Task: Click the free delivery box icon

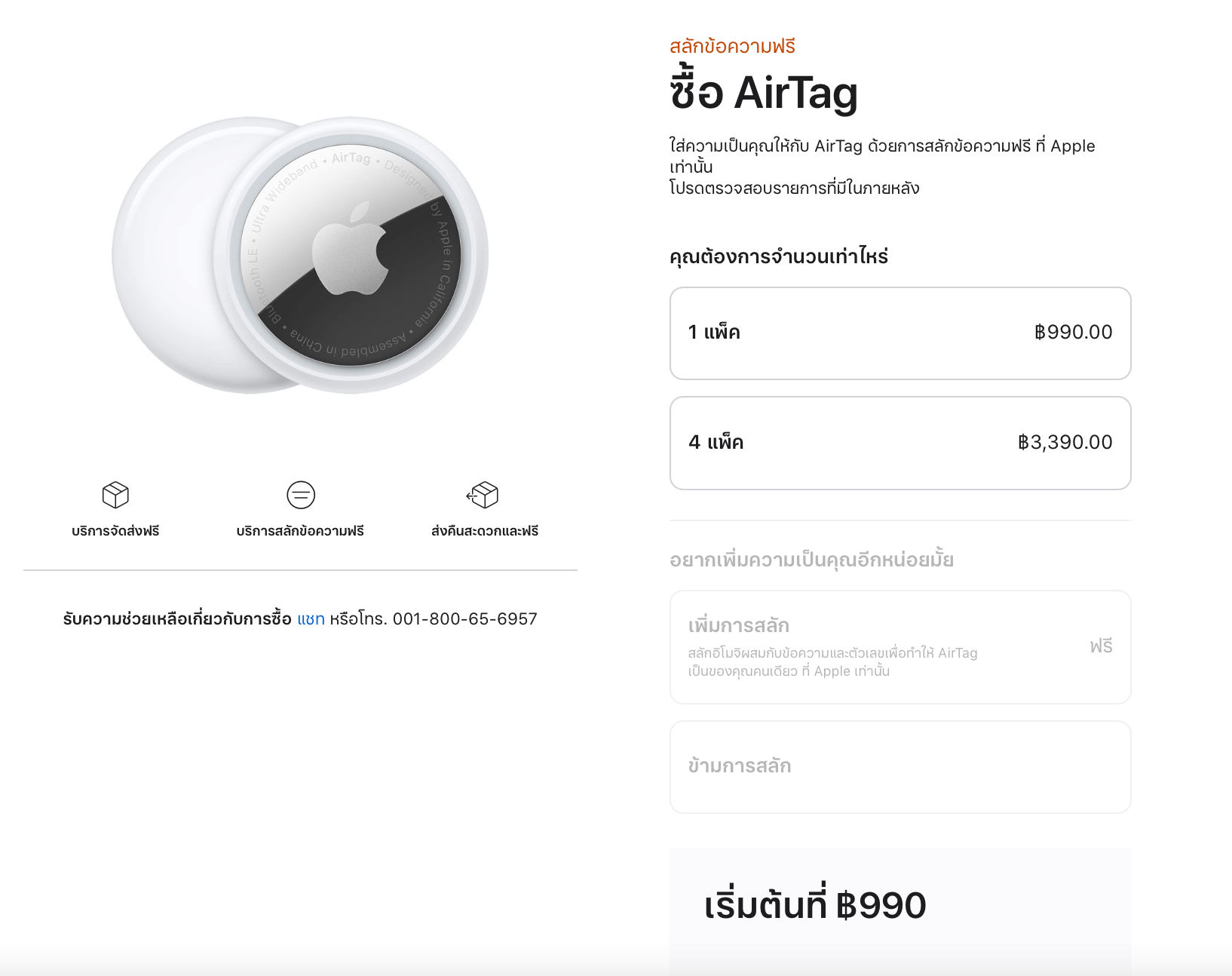Action: [115, 495]
